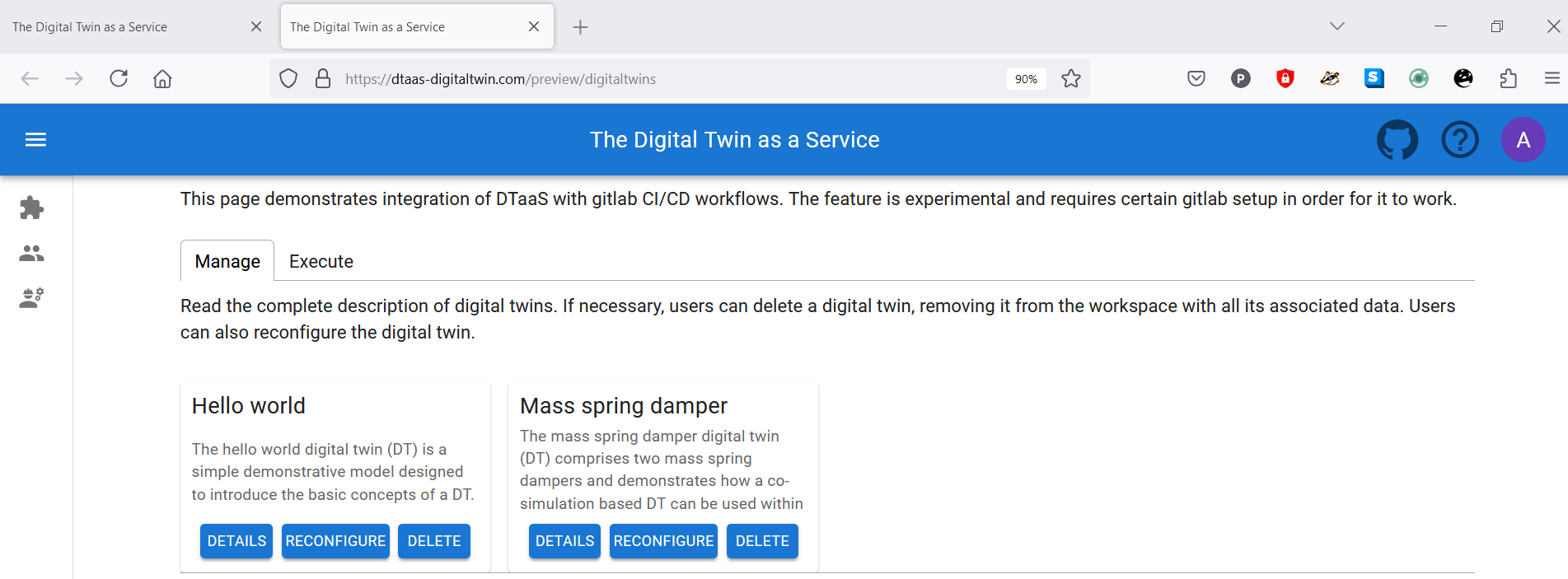Reconfigure the Mass spring damper twin

click(663, 541)
